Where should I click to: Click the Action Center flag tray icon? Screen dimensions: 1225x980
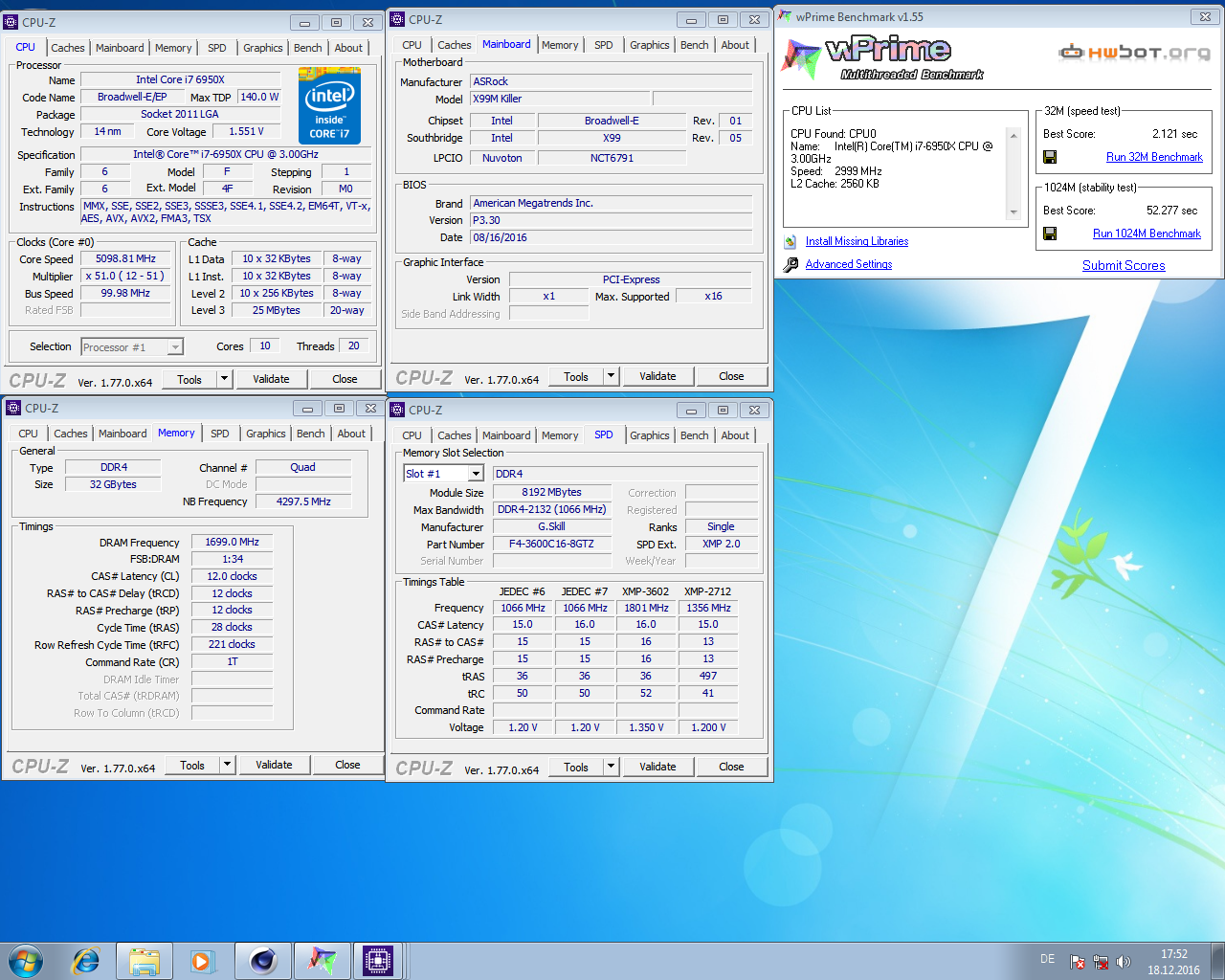click(1078, 962)
